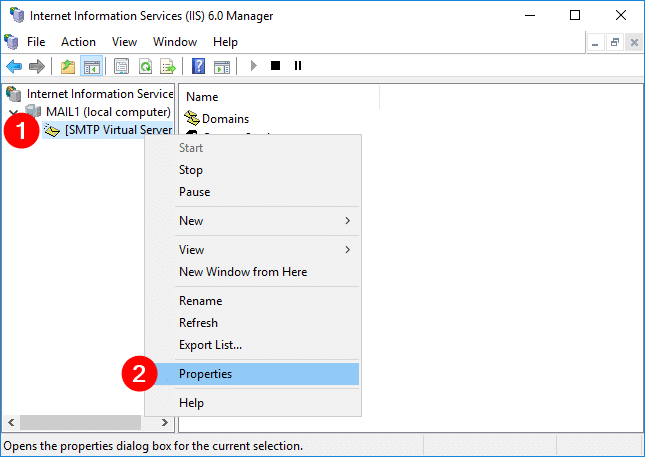
Task: Click the tree pane right scroll arrow
Action: (165, 422)
